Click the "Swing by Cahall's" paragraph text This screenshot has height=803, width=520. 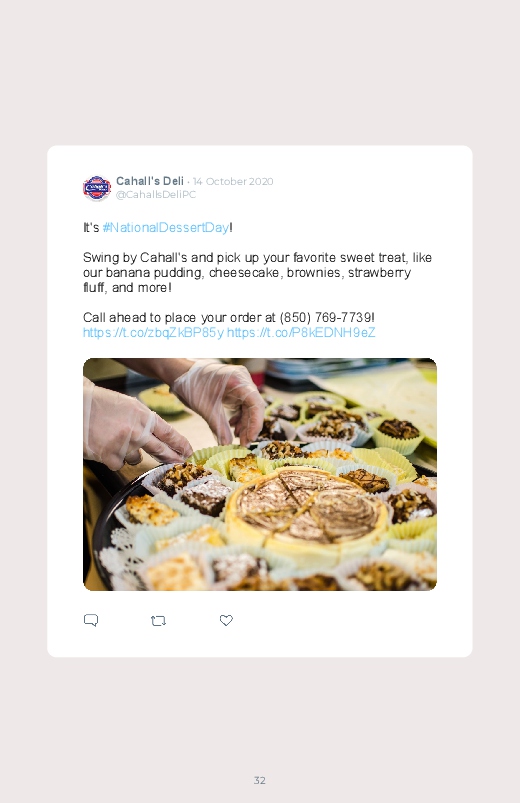[257, 272]
